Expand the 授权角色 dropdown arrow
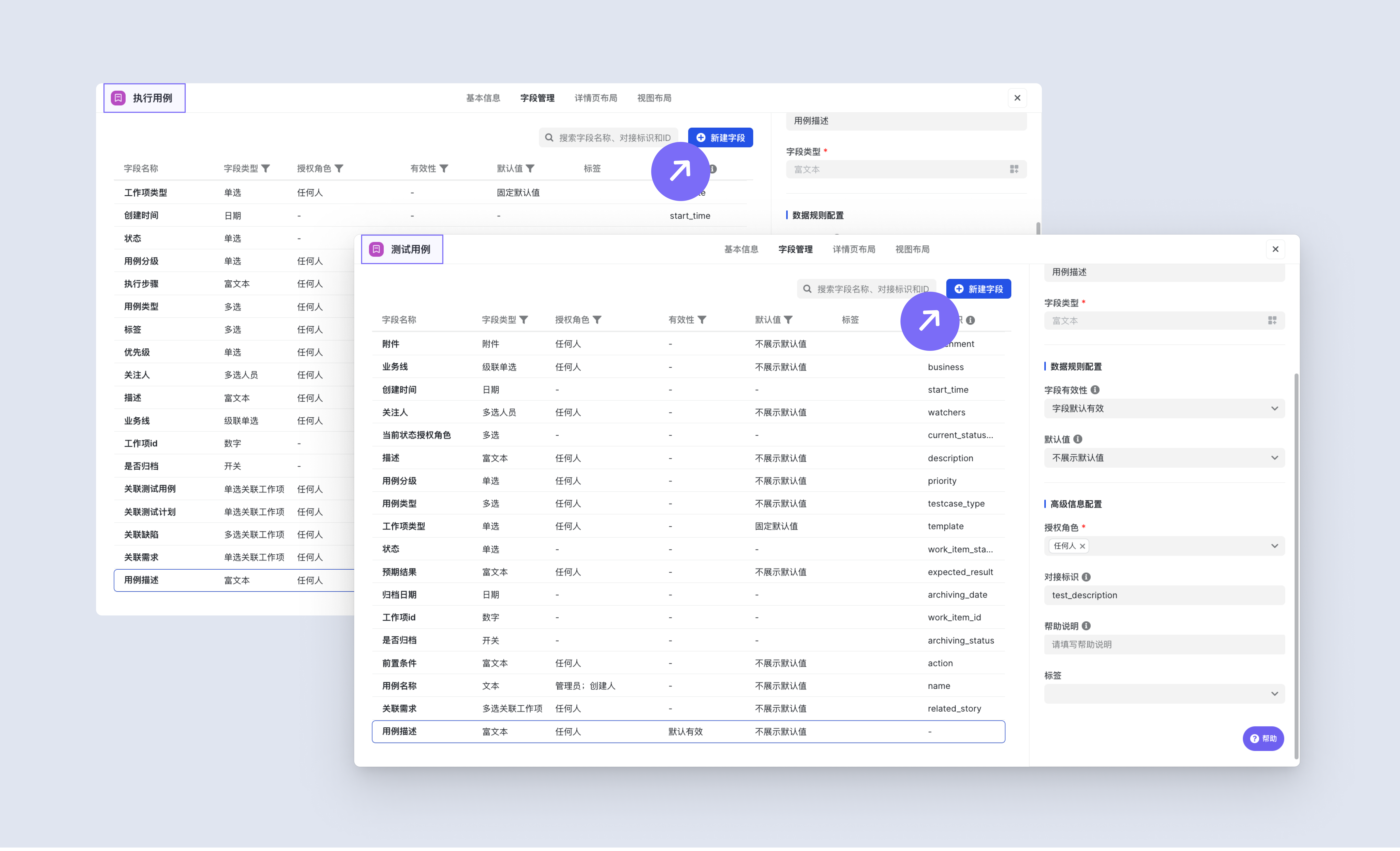This screenshot has width=1400, height=851. (x=1274, y=546)
